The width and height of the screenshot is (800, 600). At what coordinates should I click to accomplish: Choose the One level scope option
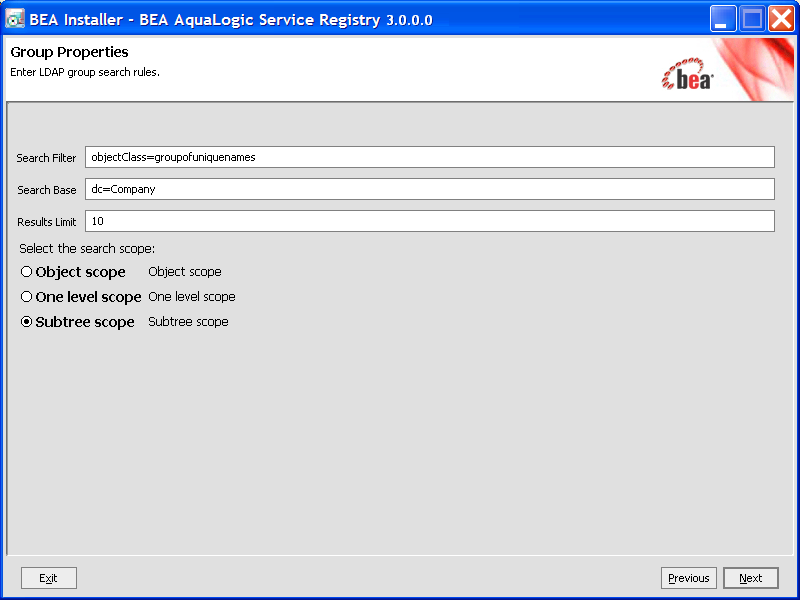tap(27, 296)
